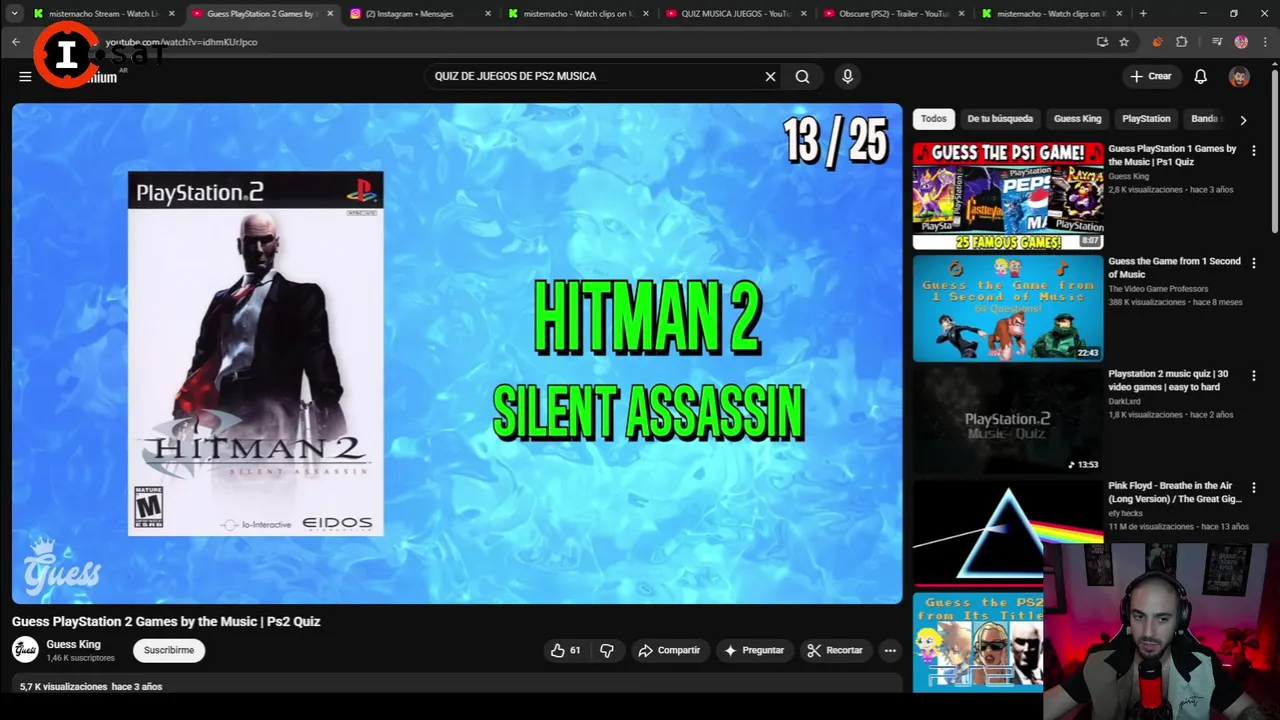
Task: Dislike the video with thumbs down
Action: click(x=606, y=650)
